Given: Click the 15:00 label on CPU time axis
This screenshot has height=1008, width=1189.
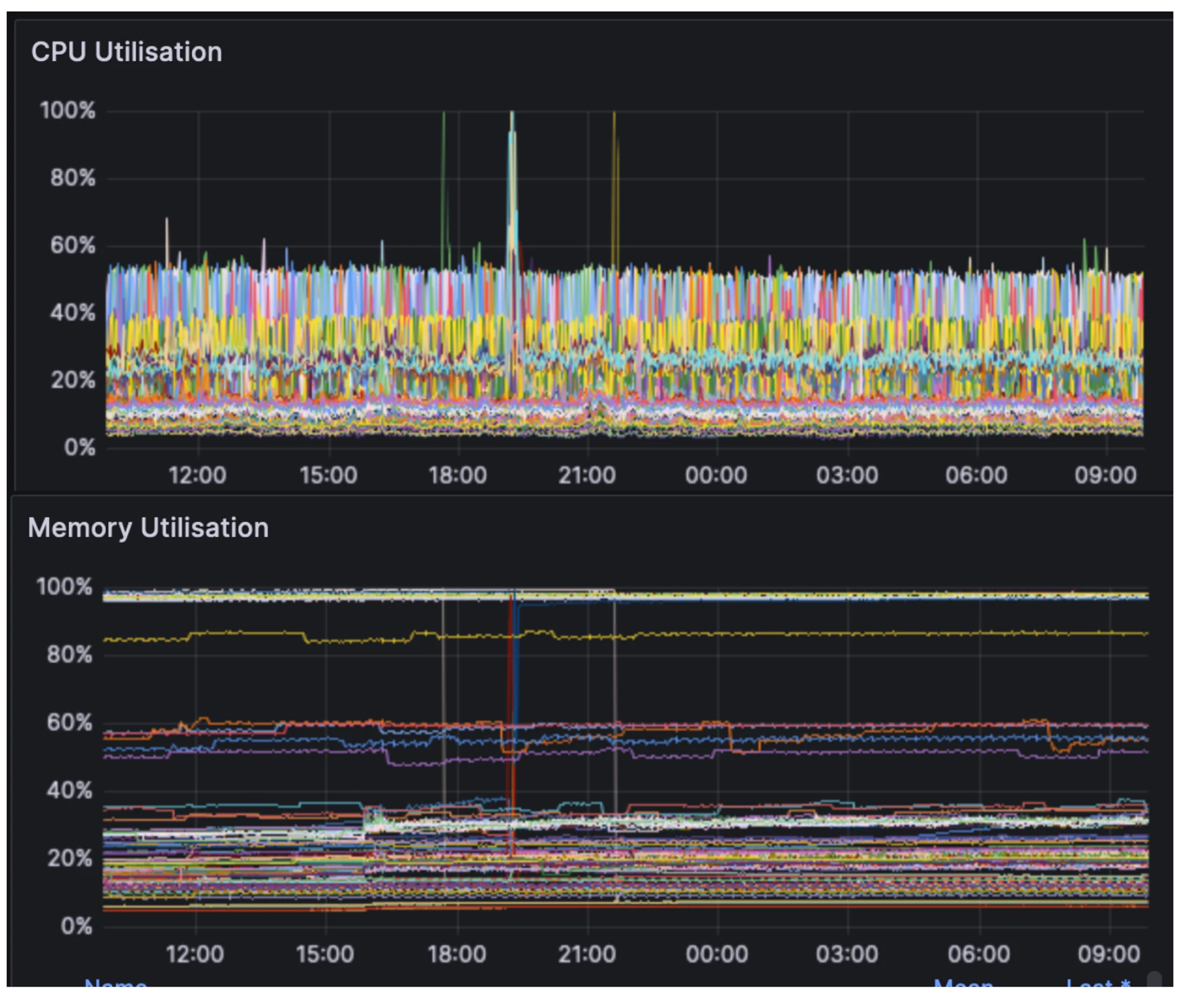Looking at the screenshot, I should [x=328, y=475].
